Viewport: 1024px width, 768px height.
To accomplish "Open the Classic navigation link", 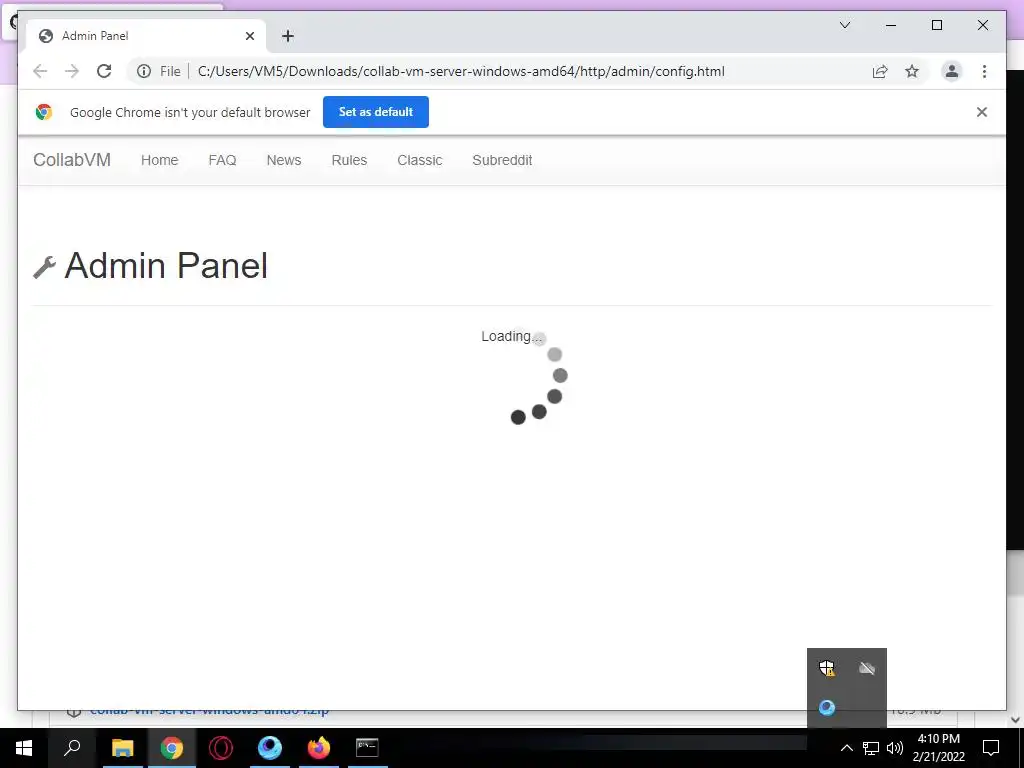I will click(420, 160).
